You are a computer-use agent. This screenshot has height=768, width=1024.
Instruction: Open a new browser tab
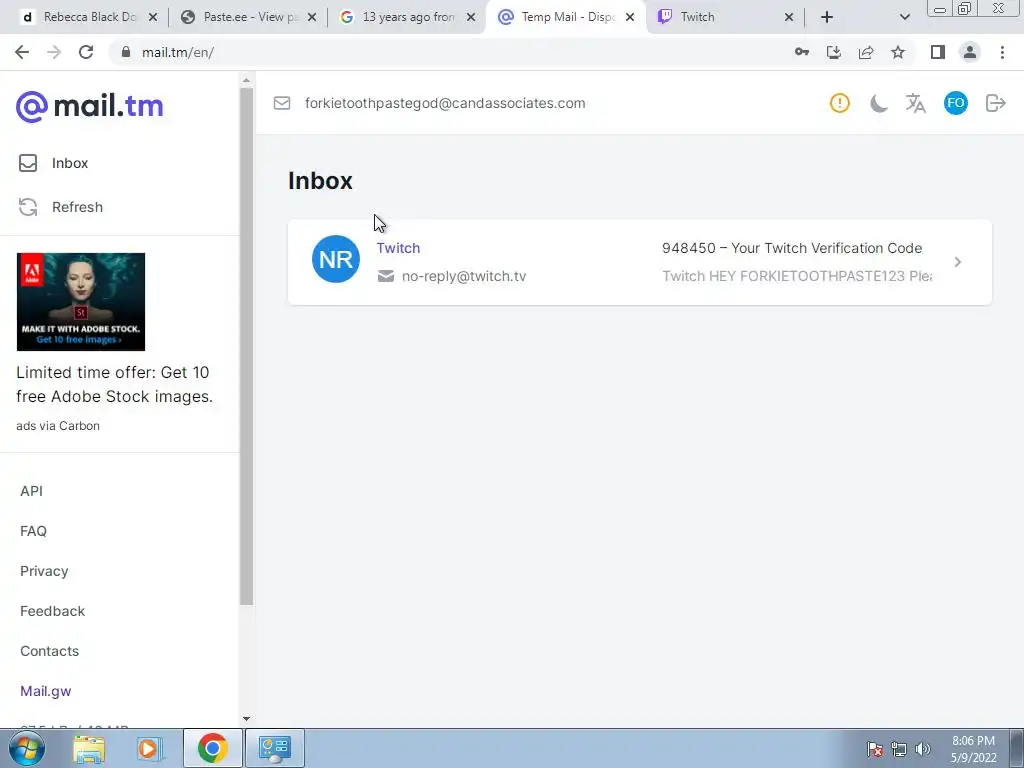(x=827, y=18)
